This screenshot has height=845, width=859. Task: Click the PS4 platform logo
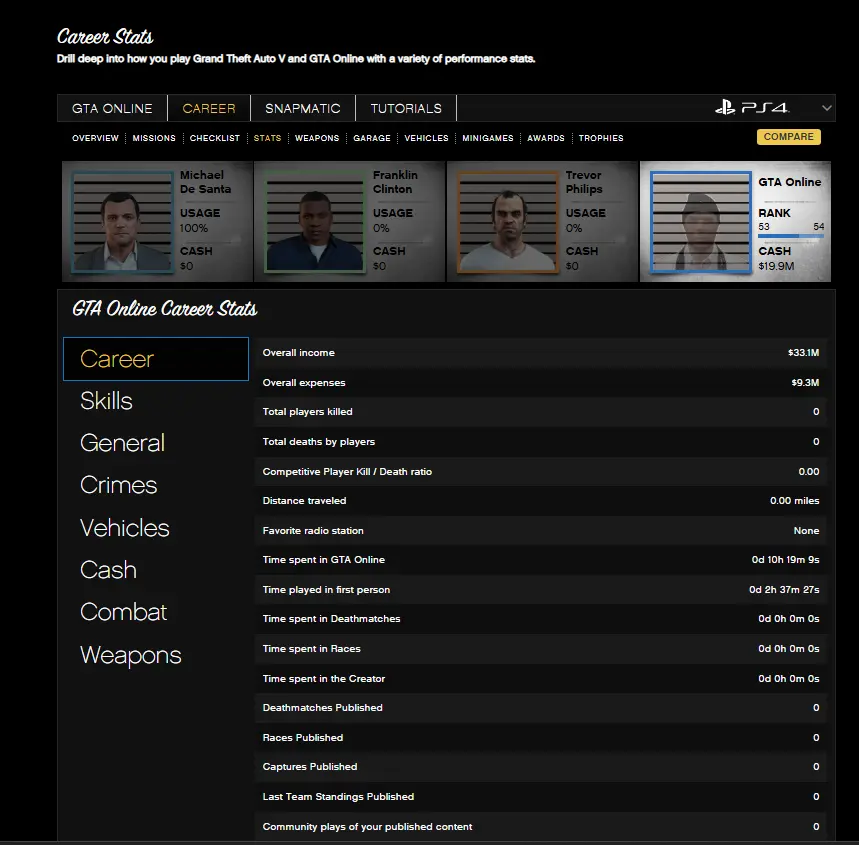(x=752, y=108)
